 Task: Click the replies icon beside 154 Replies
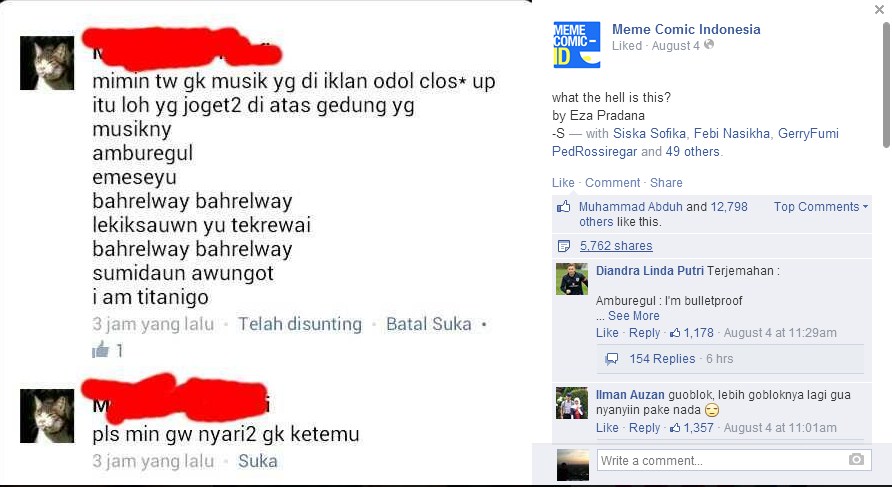612,359
